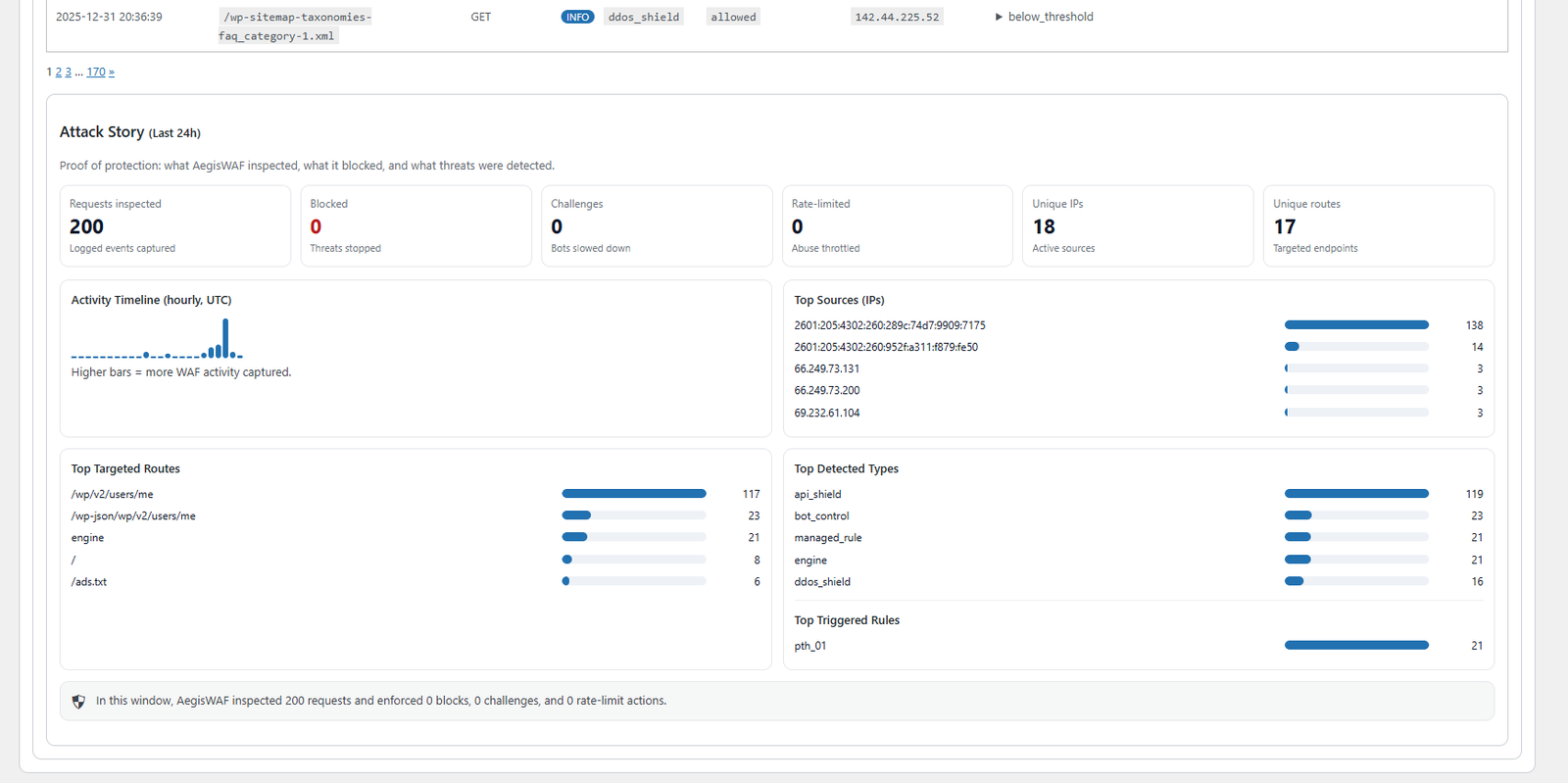The image size is (1568, 783).
Task: Expand the below_threshold details triangle
Action: coord(999,17)
